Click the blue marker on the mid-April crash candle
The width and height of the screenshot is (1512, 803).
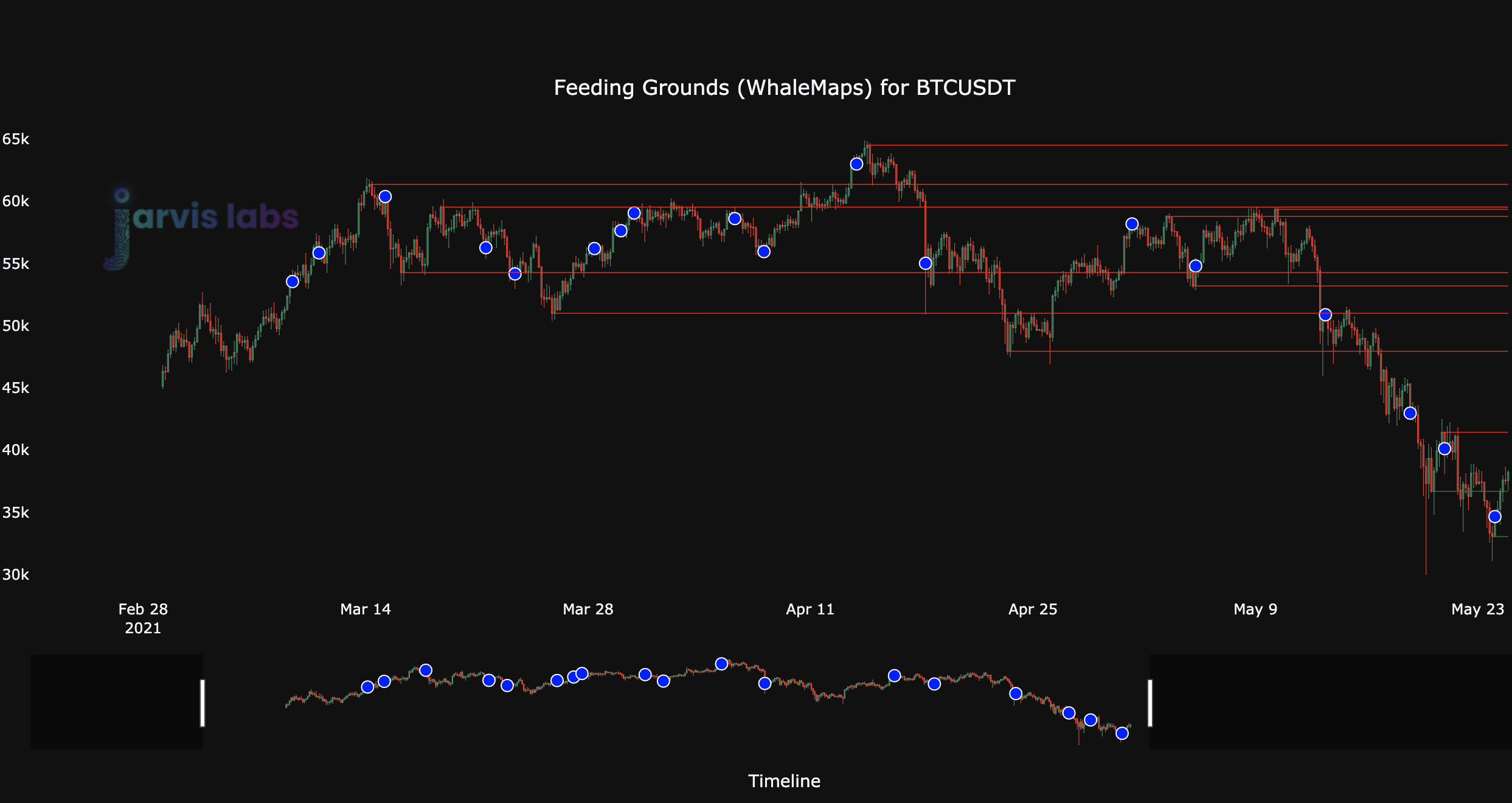click(925, 263)
